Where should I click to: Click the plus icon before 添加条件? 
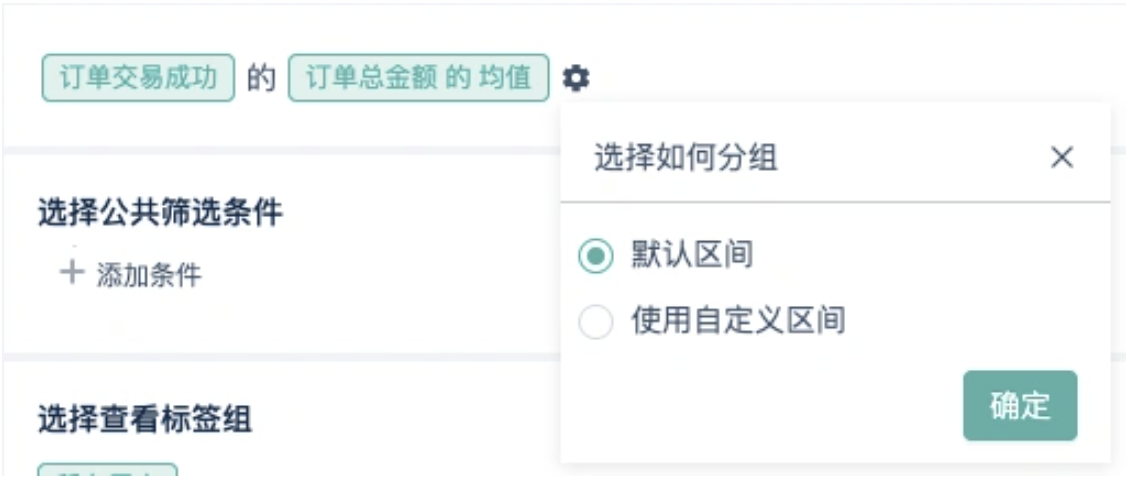coord(71,273)
